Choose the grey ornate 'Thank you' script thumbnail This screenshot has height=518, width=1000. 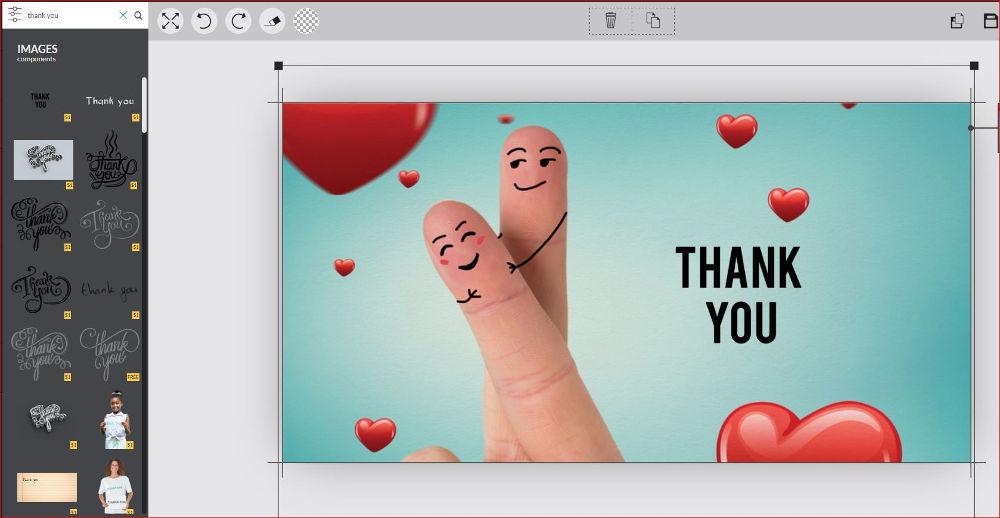110,224
